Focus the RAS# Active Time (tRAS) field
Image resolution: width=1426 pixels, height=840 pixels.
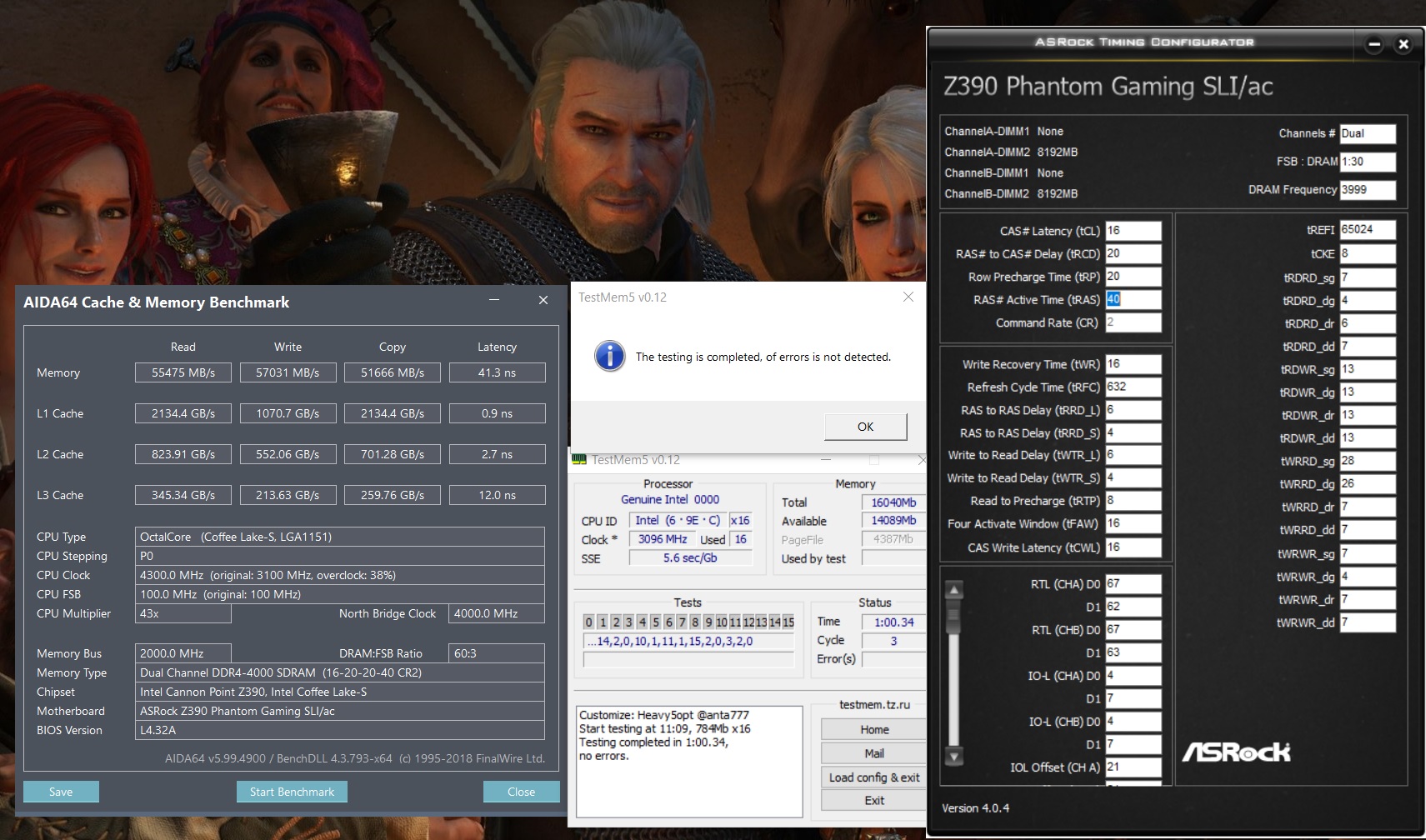pyautogui.click(x=1133, y=299)
